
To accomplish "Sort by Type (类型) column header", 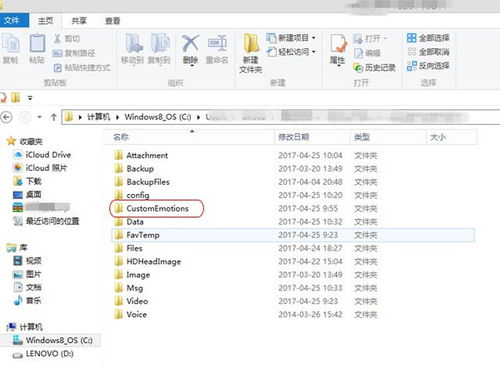I will [x=362, y=137].
